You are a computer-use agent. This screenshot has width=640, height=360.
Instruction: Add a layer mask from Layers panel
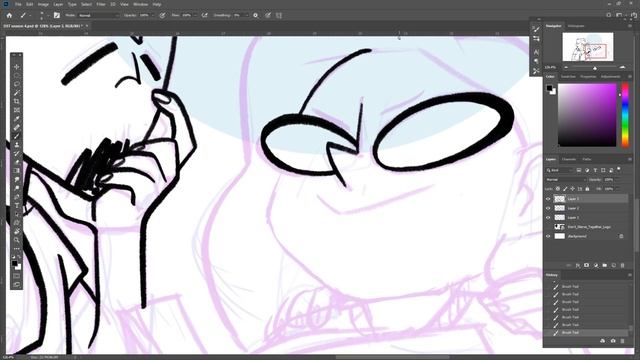[x=587, y=265]
